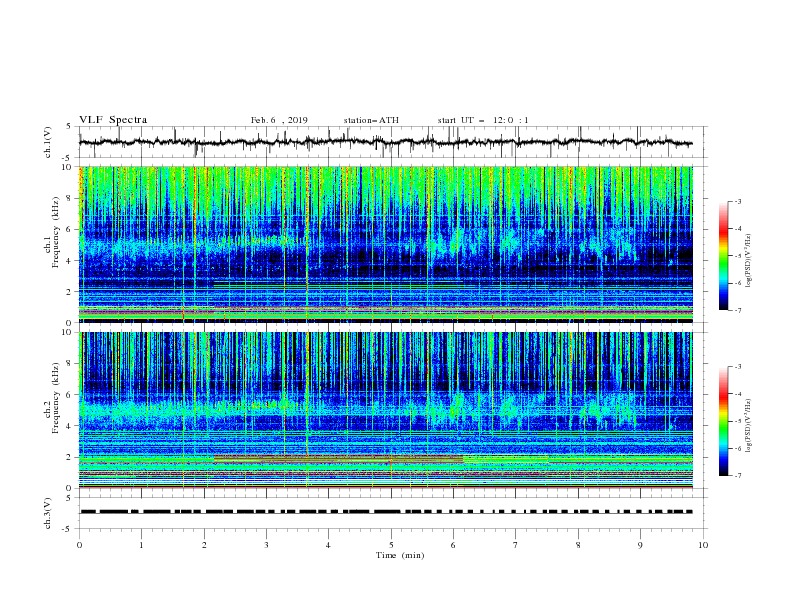792x612 pixels.
Task: Click time axis tick label "1"
Action: [x=141, y=545]
